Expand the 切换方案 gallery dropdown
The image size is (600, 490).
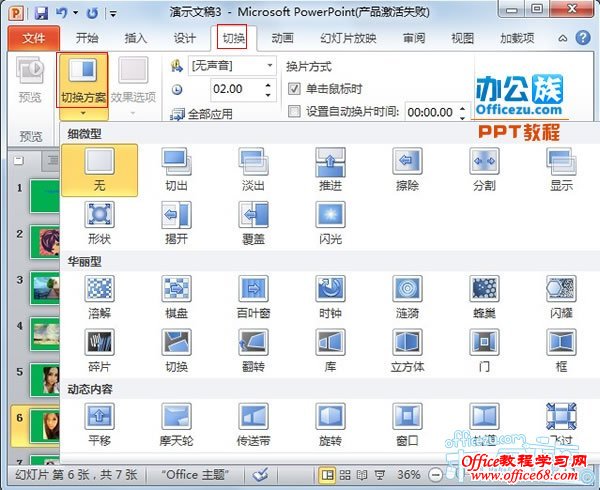(x=83, y=113)
